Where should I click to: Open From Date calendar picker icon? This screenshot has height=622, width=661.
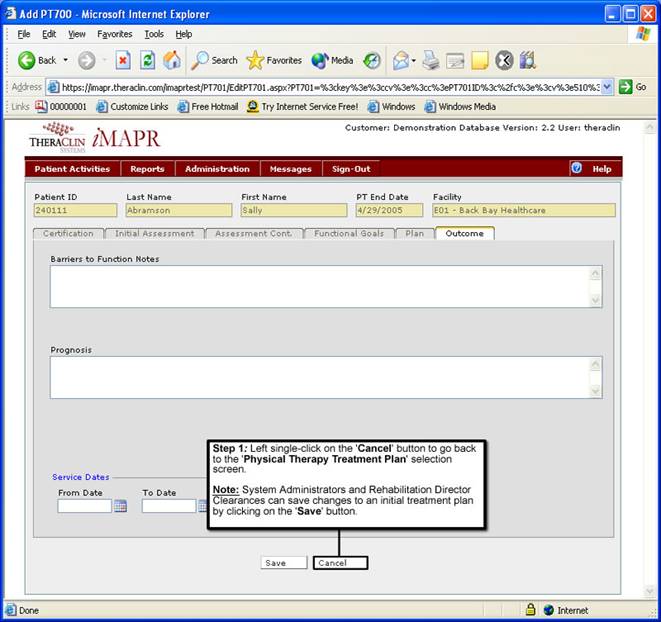point(120,506)
